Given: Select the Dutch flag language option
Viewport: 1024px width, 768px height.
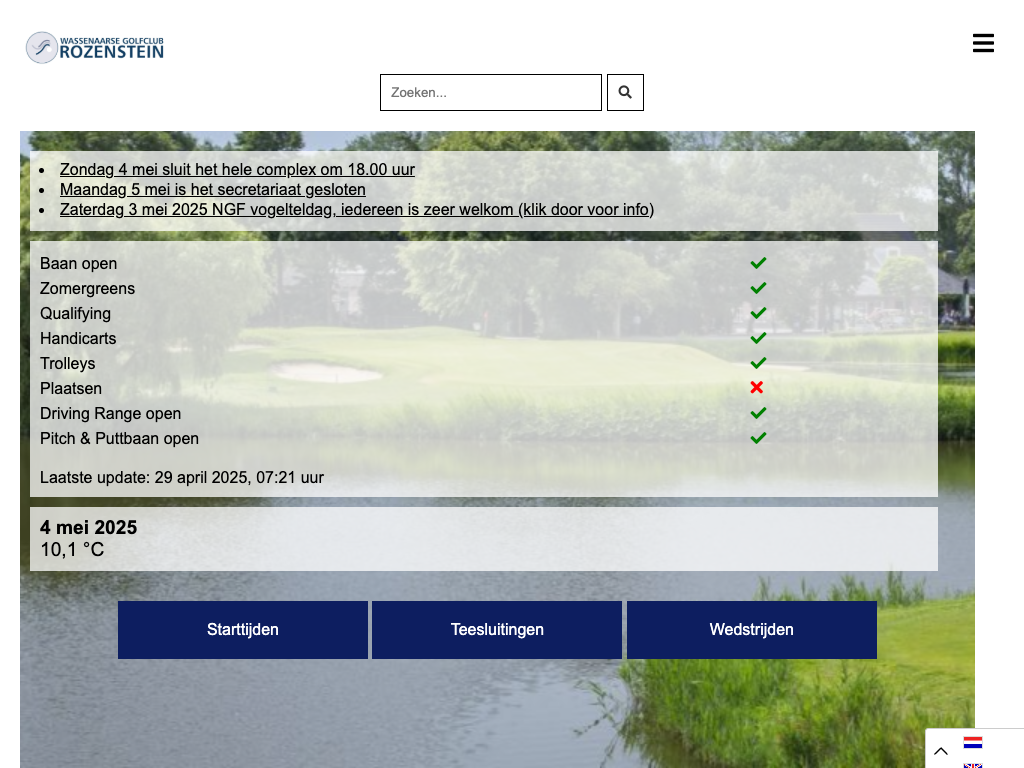Looking at the screenshot, I should (x=972, y=743).
